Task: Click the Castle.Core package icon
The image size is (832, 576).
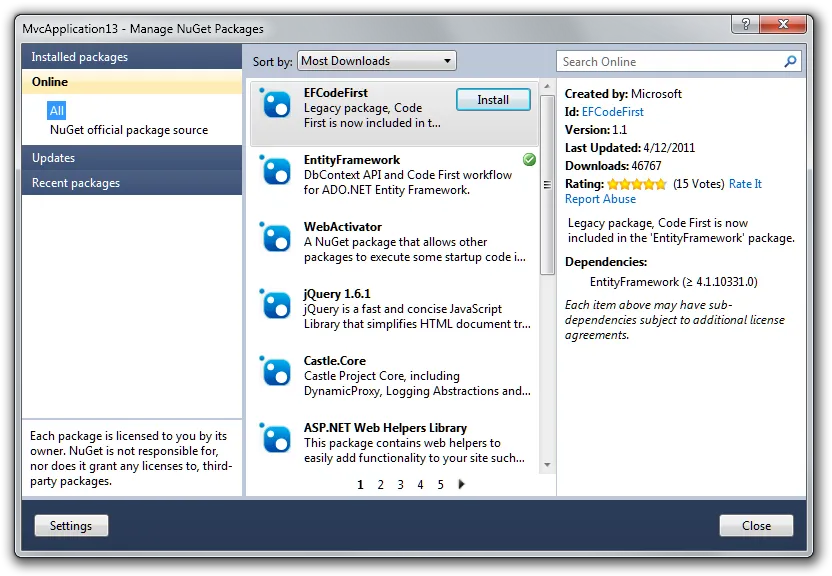Action: pos(275,371)
